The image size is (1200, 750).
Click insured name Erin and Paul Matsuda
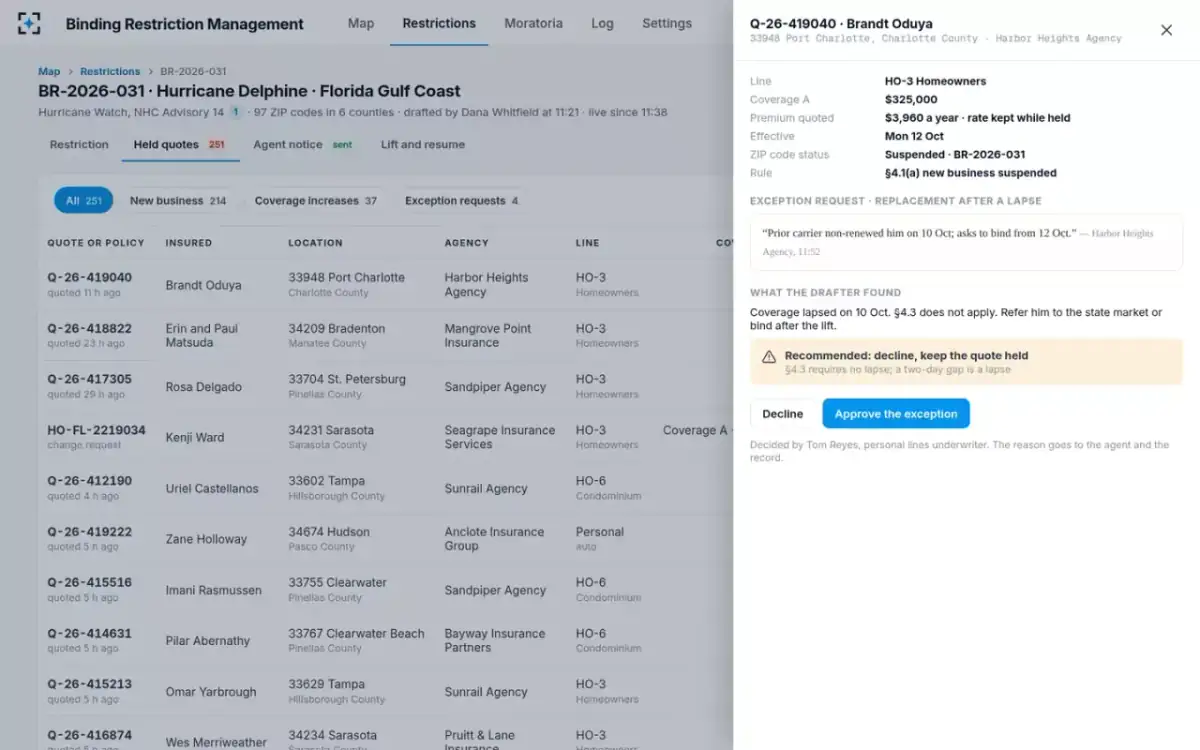(x=201, y=335)
